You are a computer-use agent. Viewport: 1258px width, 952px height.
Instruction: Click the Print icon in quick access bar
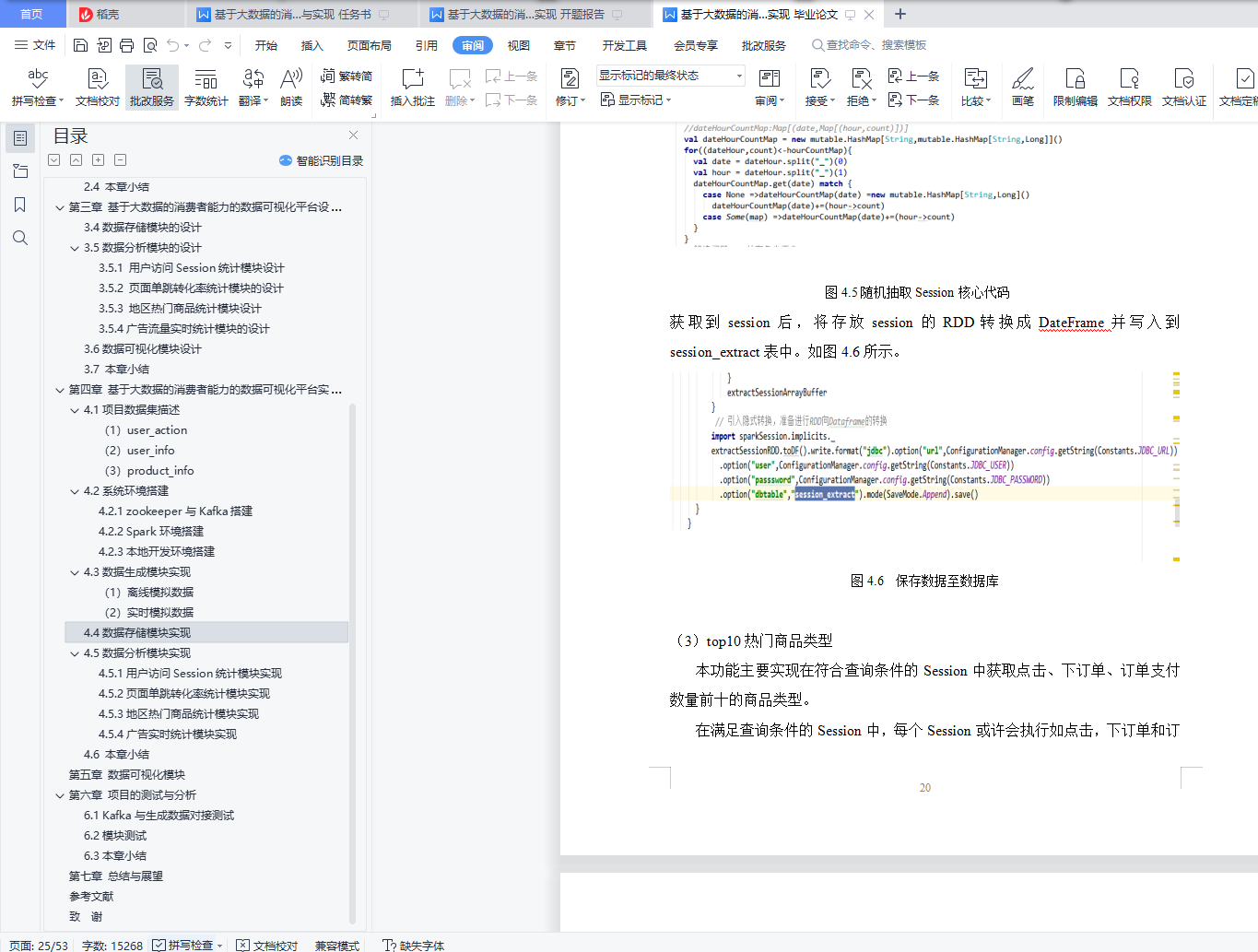point(126,45)
